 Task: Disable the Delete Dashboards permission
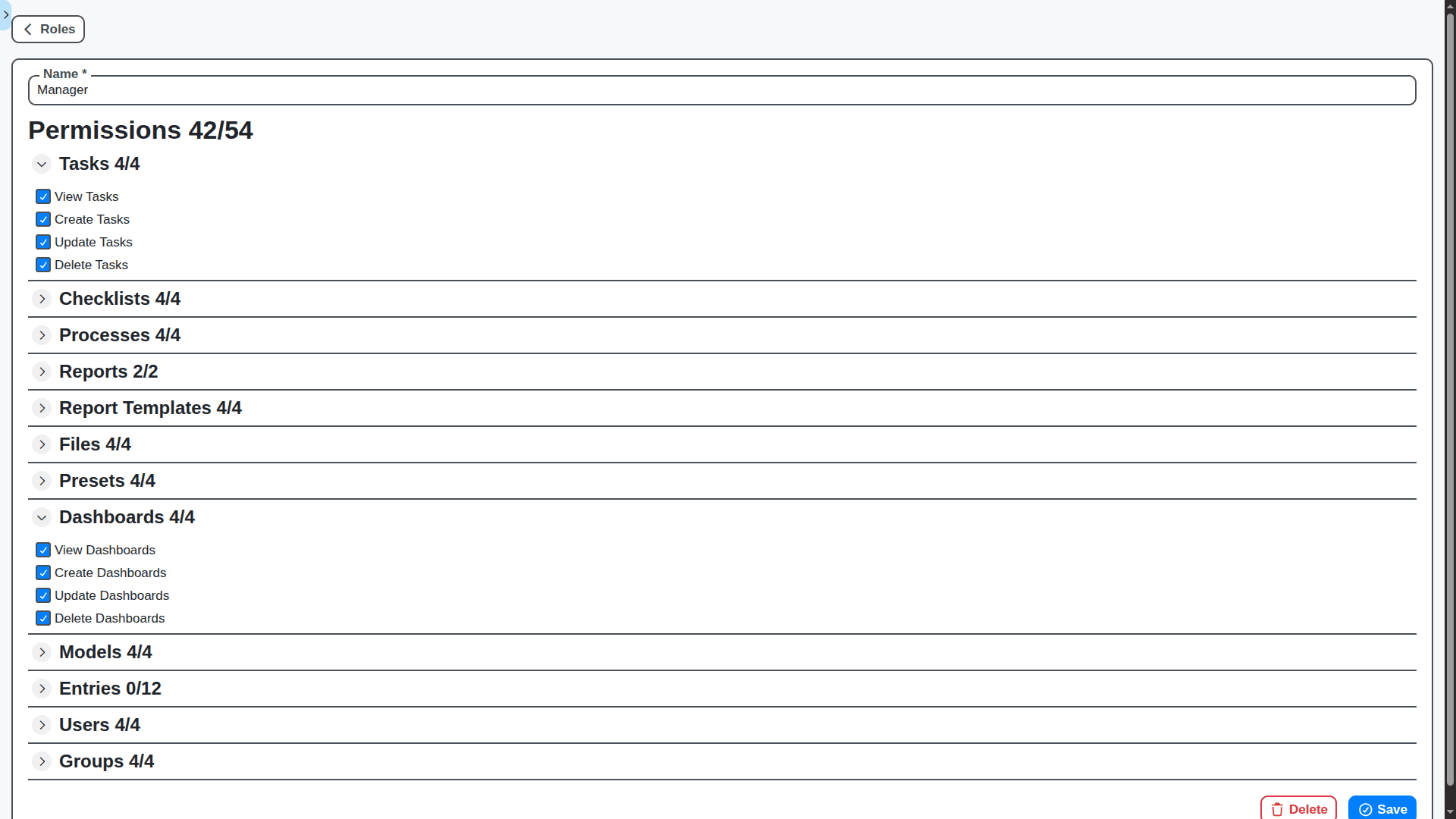point(43,618)
